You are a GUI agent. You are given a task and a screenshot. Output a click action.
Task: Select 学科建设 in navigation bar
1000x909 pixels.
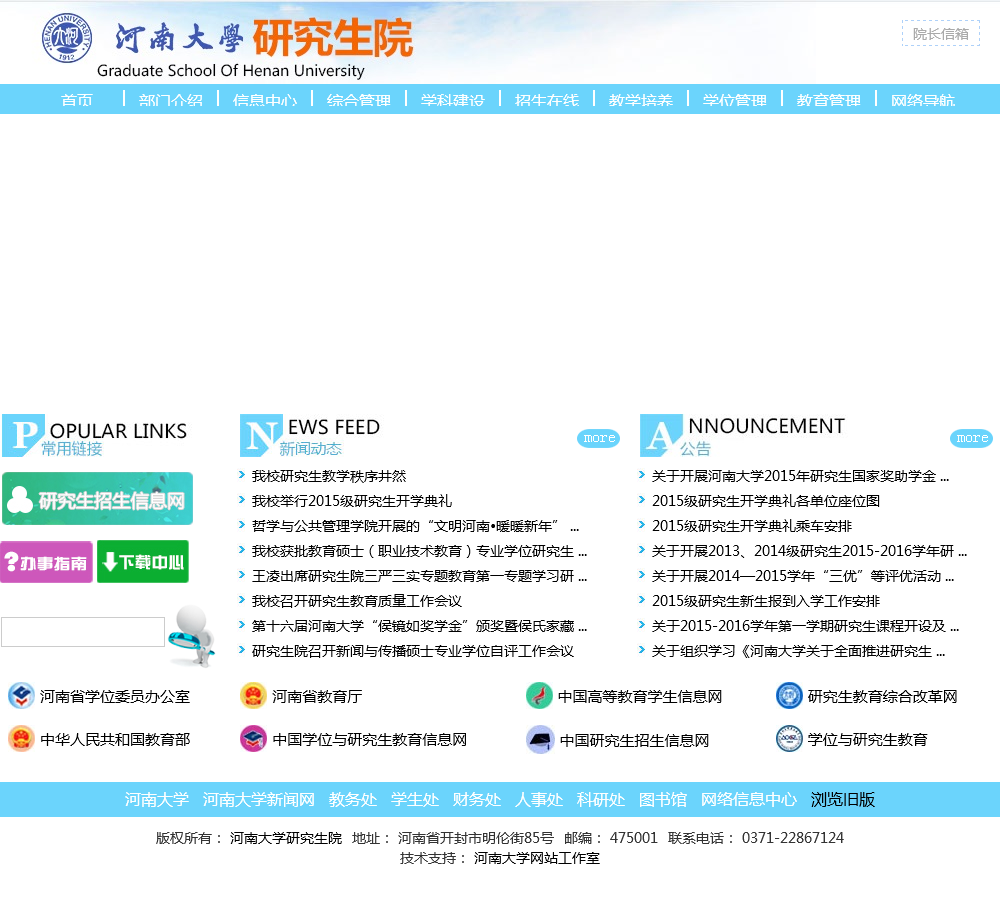point(452,100)
